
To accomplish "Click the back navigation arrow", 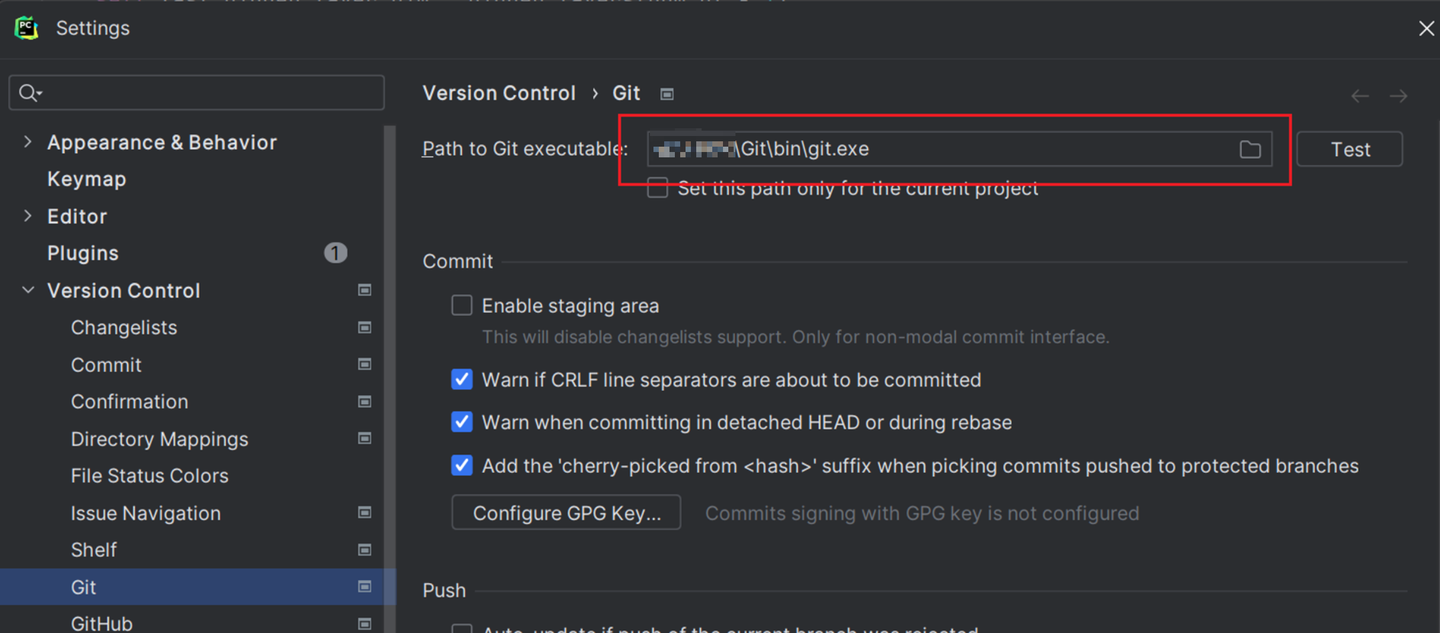I will [1360, 96].
